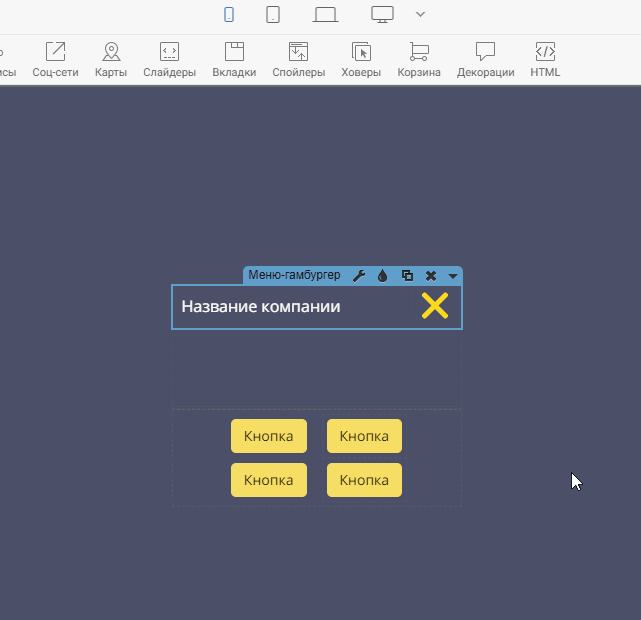Duplicate the Меню-гамбургер widget
Screen dimensions: 641x620
pyautogui.click(x=407, y=276)
